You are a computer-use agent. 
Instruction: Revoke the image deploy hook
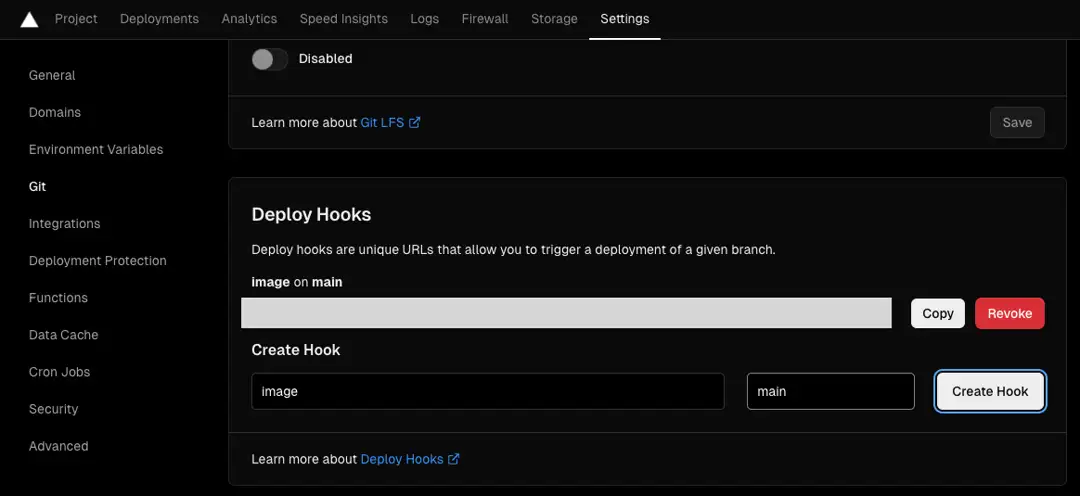(1009, 313)
